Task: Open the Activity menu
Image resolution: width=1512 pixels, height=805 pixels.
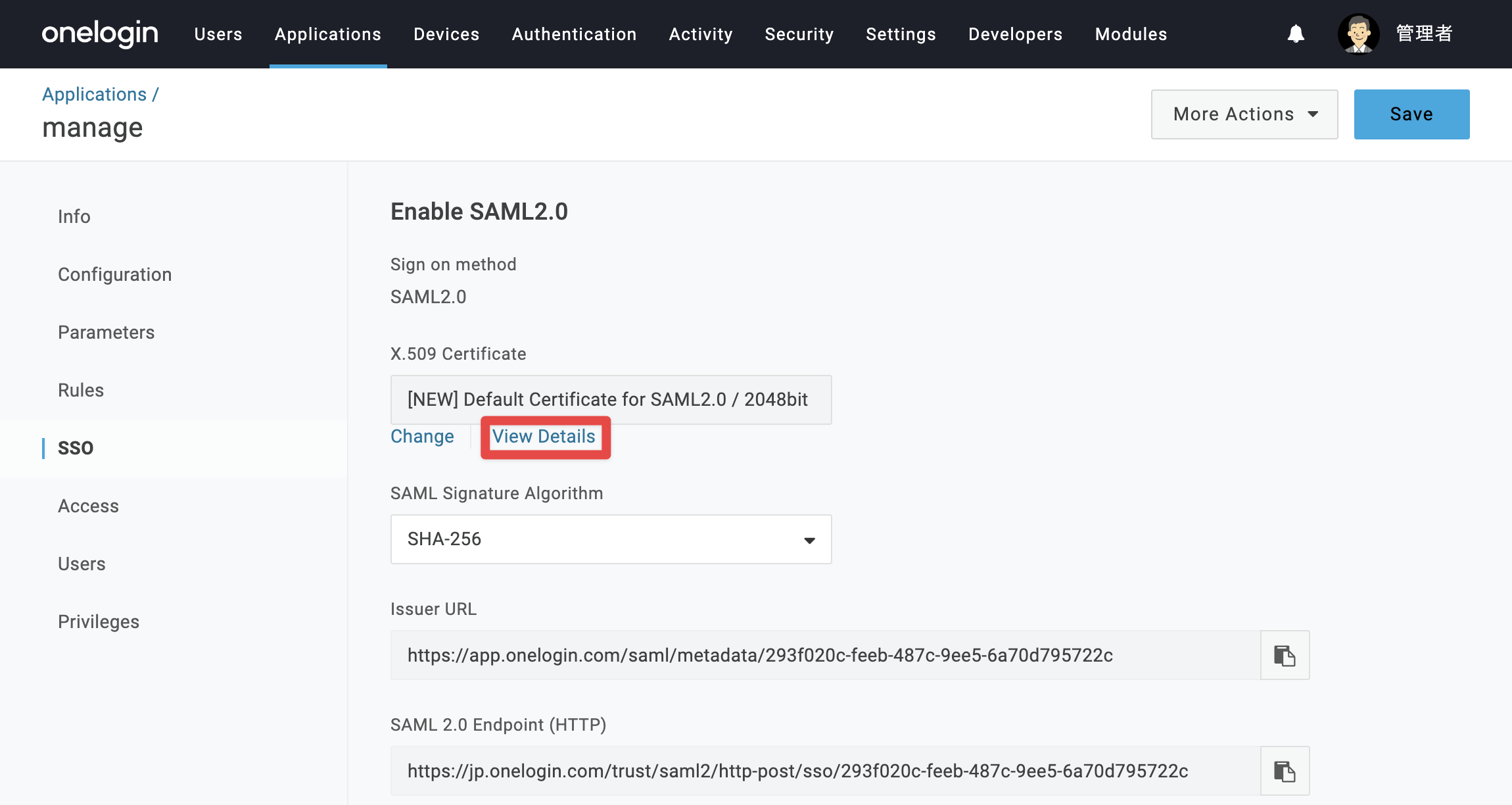Action: (701, 34)
